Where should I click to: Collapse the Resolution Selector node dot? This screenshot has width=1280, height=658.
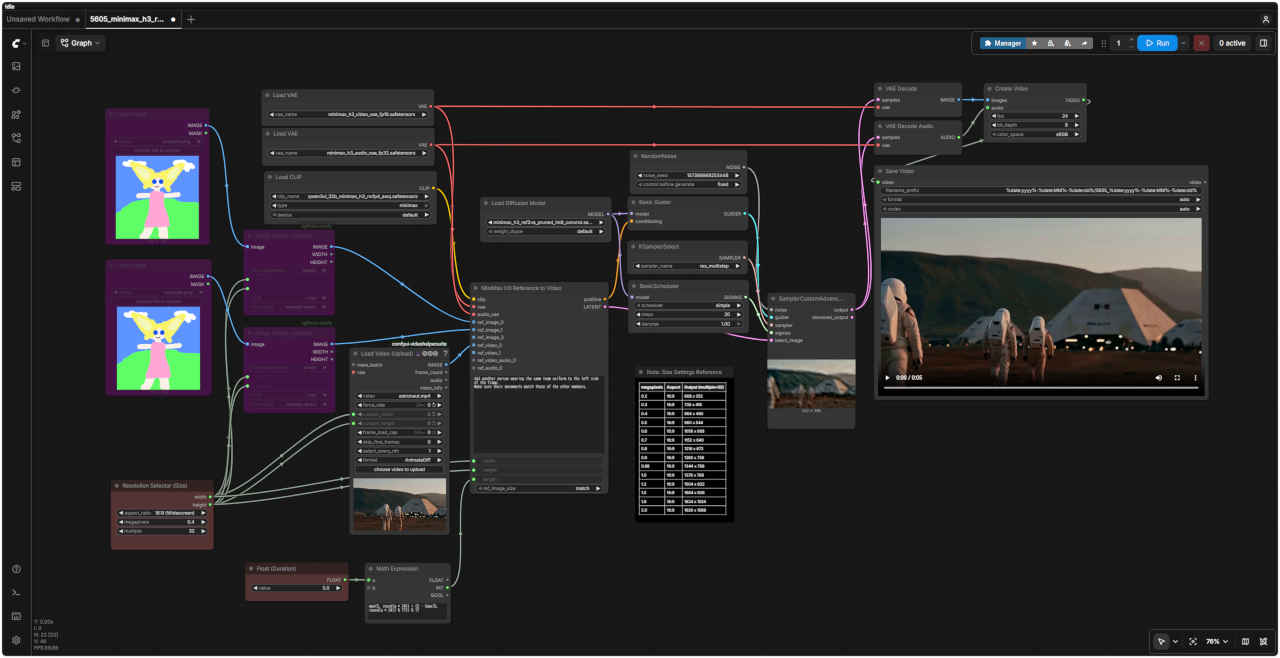coord(116,485)
